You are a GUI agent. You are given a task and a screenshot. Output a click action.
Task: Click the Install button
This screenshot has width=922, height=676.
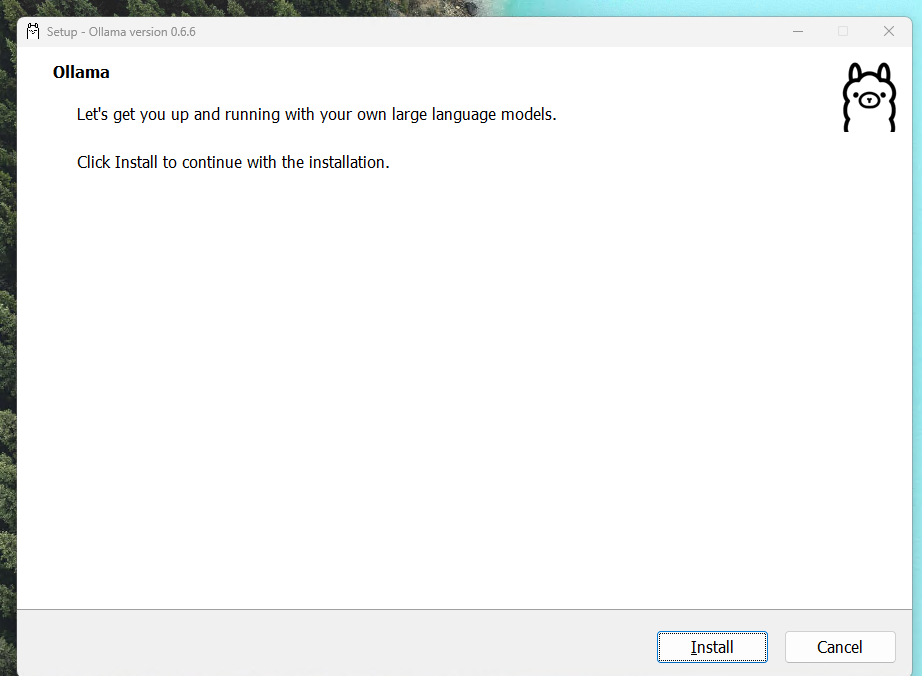(x=712, y=647)
